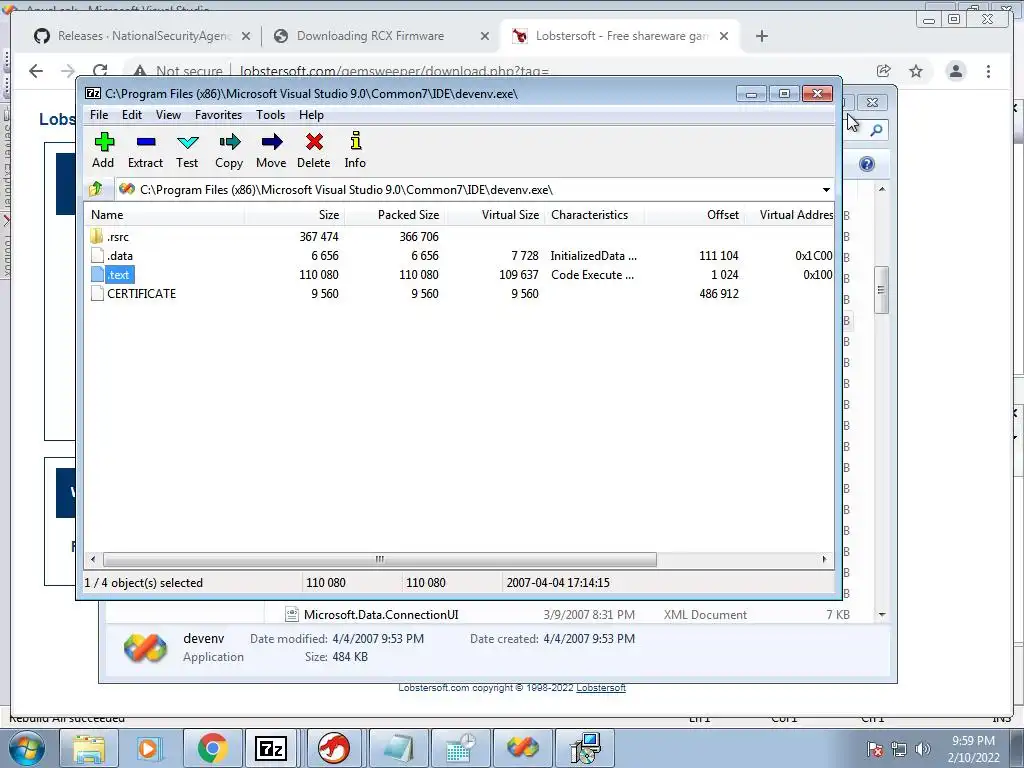Open the Favorites menu

pos(218,115)
